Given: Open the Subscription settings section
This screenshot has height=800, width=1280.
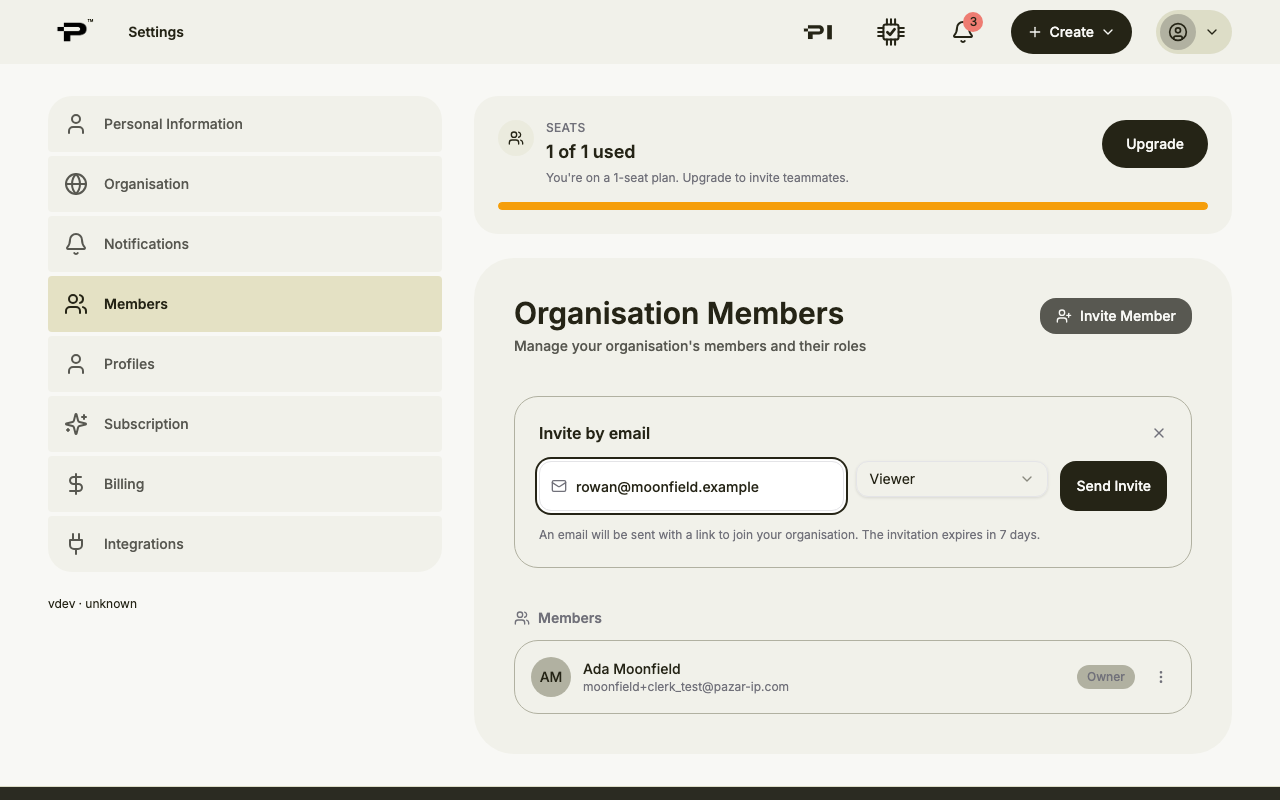Looking at the screenshot, I should click(x=245, y=424).
